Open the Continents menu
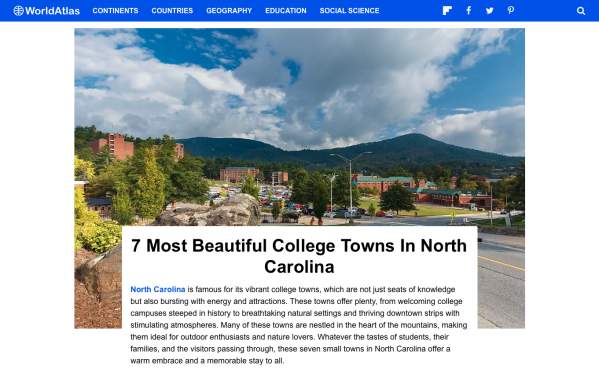Viewport: 599px width, 377px height. 115,11
